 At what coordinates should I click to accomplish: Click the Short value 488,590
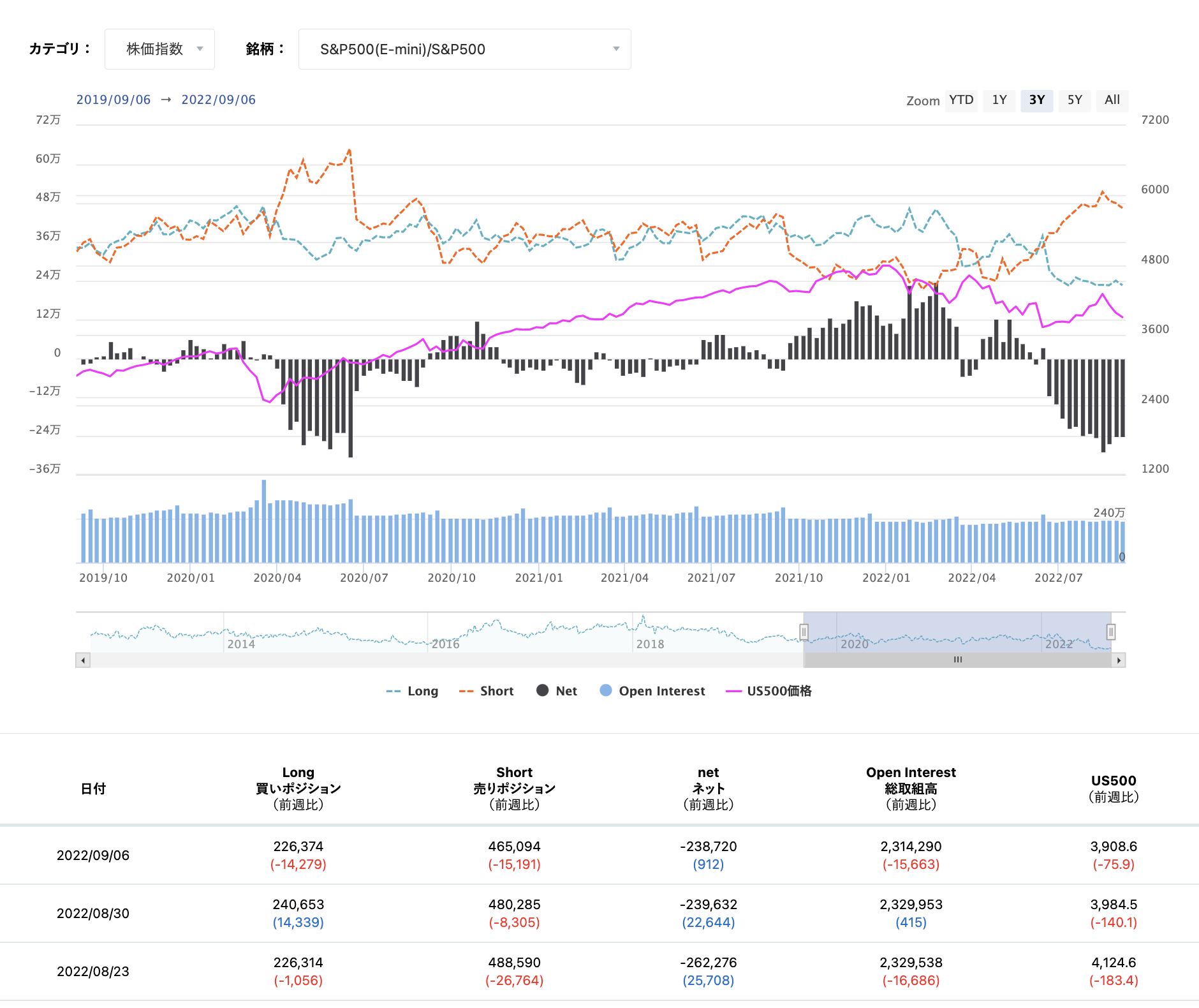pos(514,963)
